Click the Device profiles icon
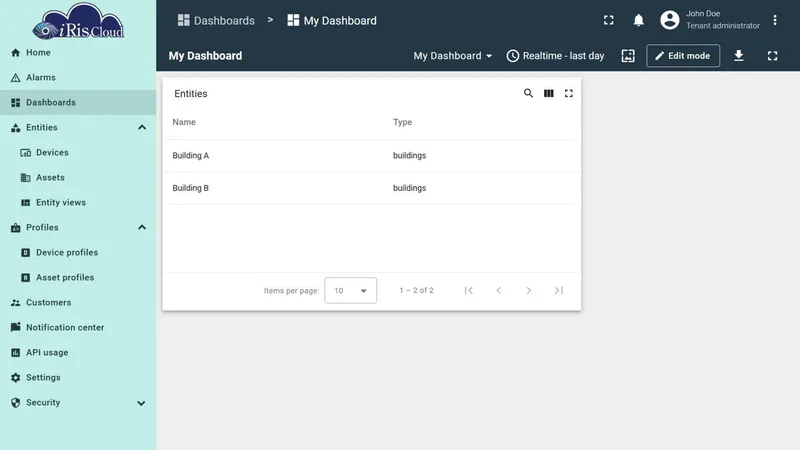 point(26,253)
